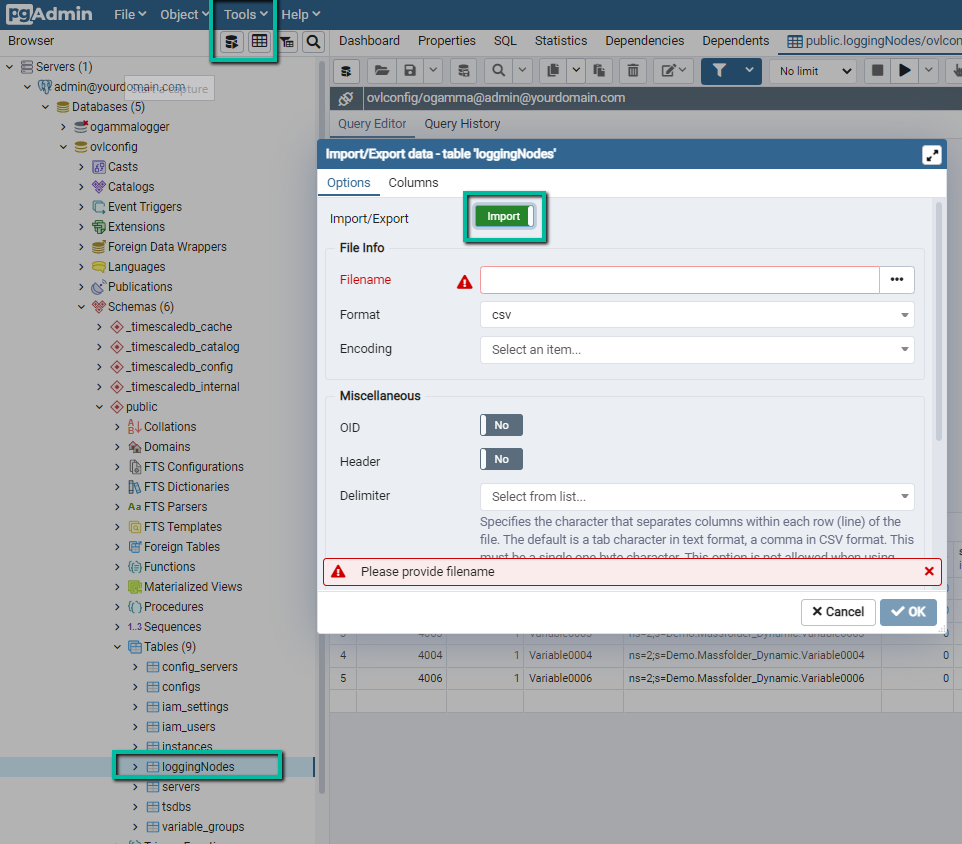Open the Tools menu
The image size is (962, 844).
click(245, 14)
